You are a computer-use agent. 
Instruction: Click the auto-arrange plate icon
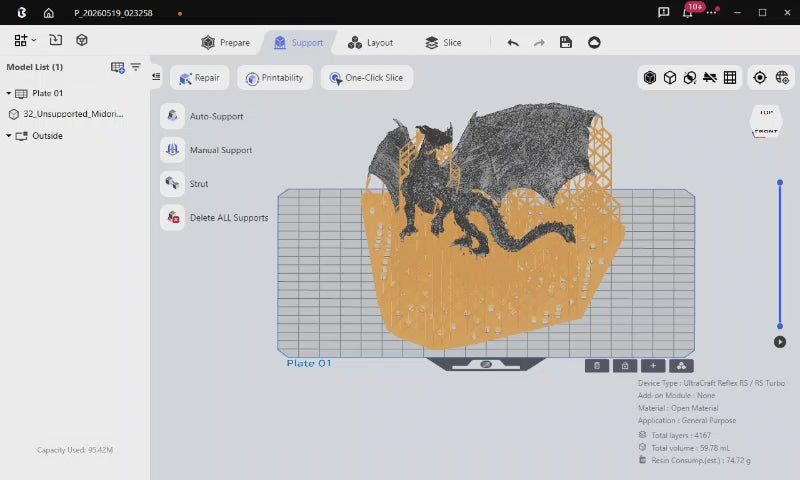[681, 366]
